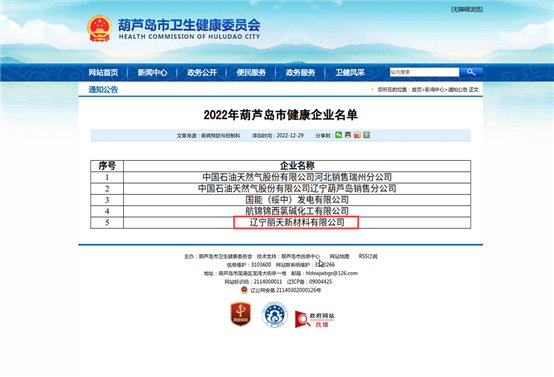
Task: Share article to QQ
Action: pyautogui.click(x=348, y=135)
